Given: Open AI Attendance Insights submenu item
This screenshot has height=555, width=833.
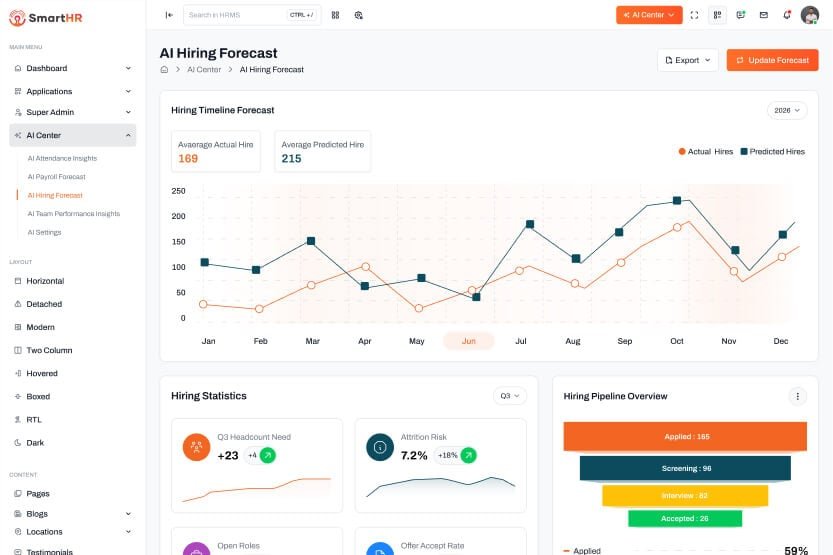Looking at the screenshot, I should pyautogui.click(x=62, y=158).
